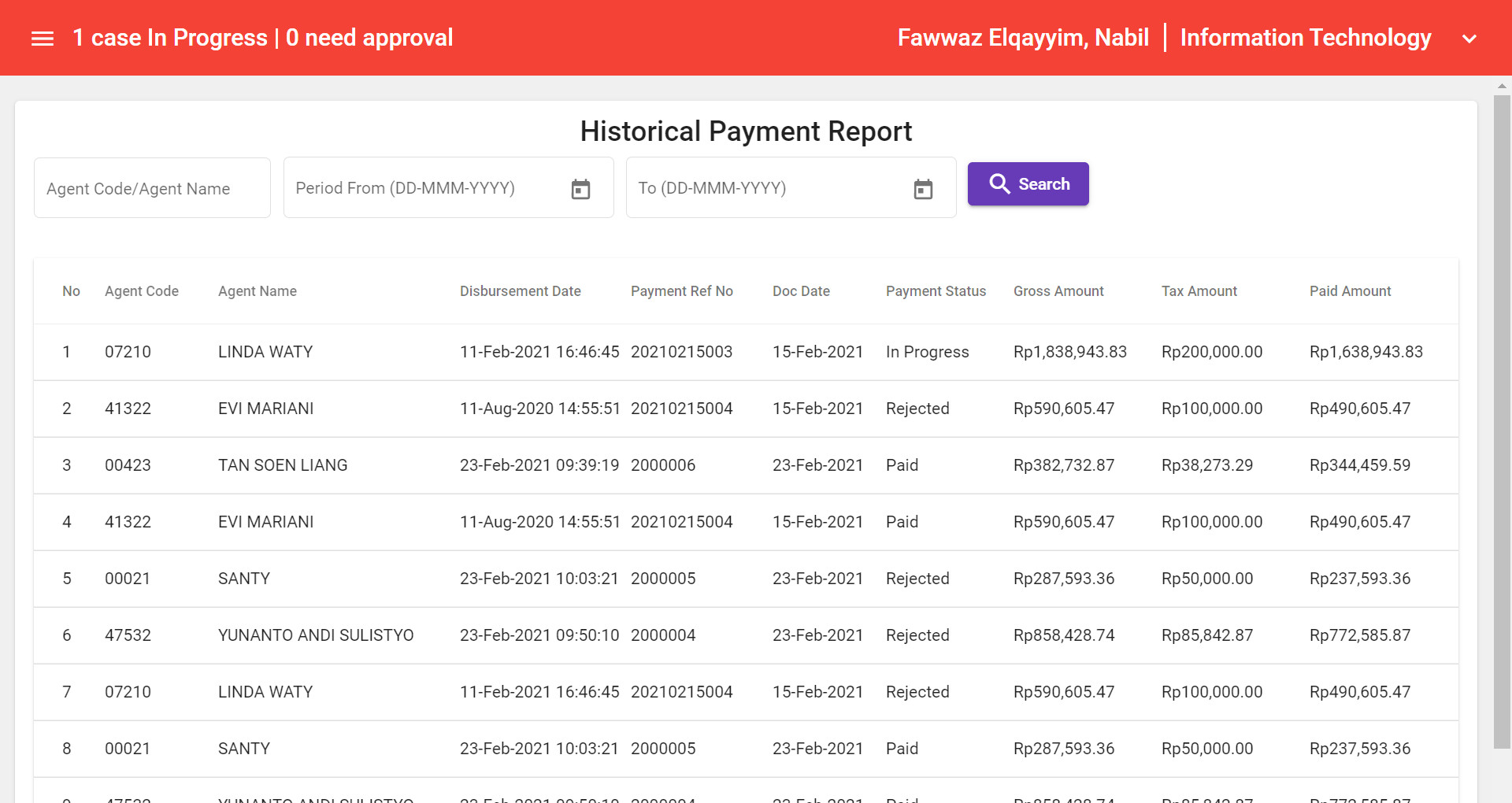This screenshot has height=803, width=1512.
Task: Sort by the Payment Status column header
Action: 936,290
